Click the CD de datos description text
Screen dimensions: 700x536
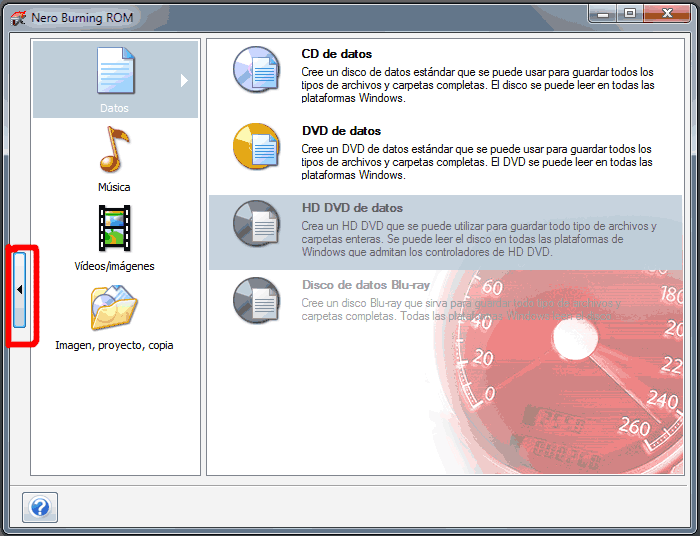pos(478,85)
